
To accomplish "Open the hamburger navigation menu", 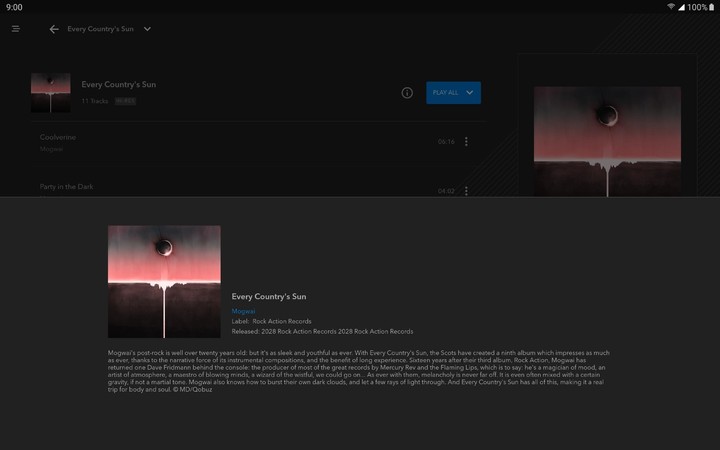I will coord(16,29).
